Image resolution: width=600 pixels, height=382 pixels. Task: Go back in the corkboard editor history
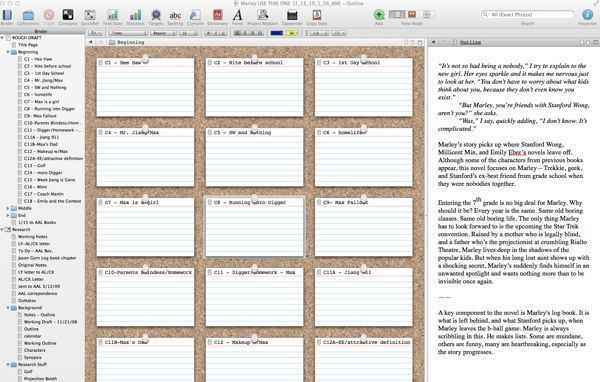91,42
